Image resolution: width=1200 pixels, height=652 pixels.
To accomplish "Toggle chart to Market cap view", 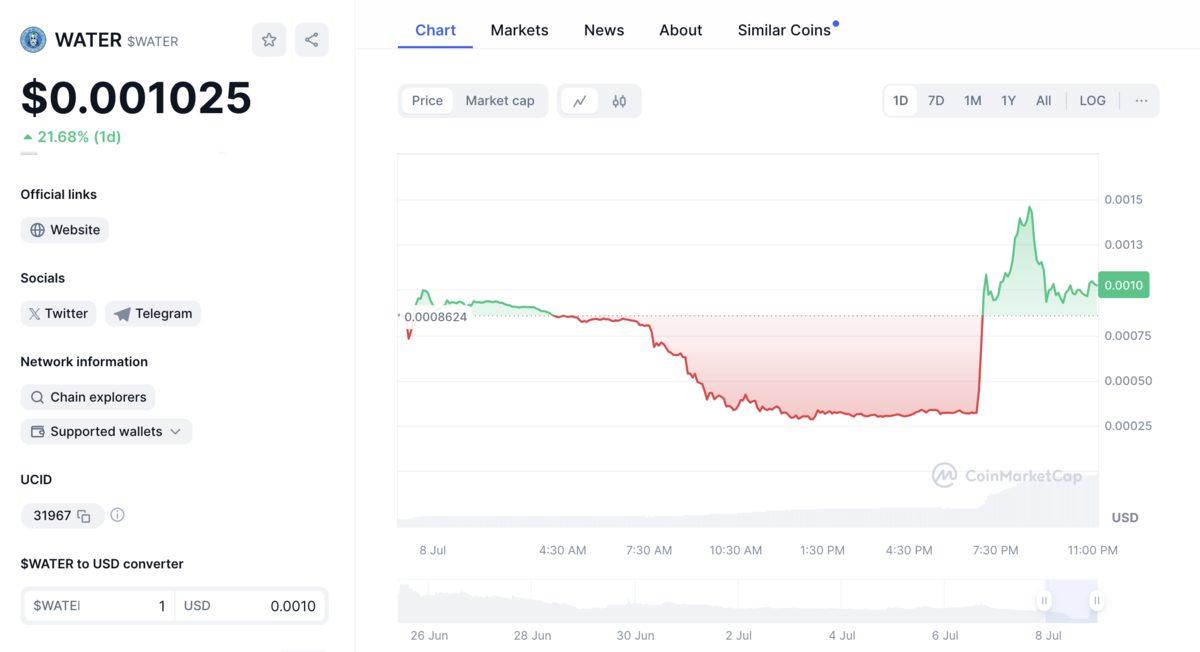I will click(500, 100).
